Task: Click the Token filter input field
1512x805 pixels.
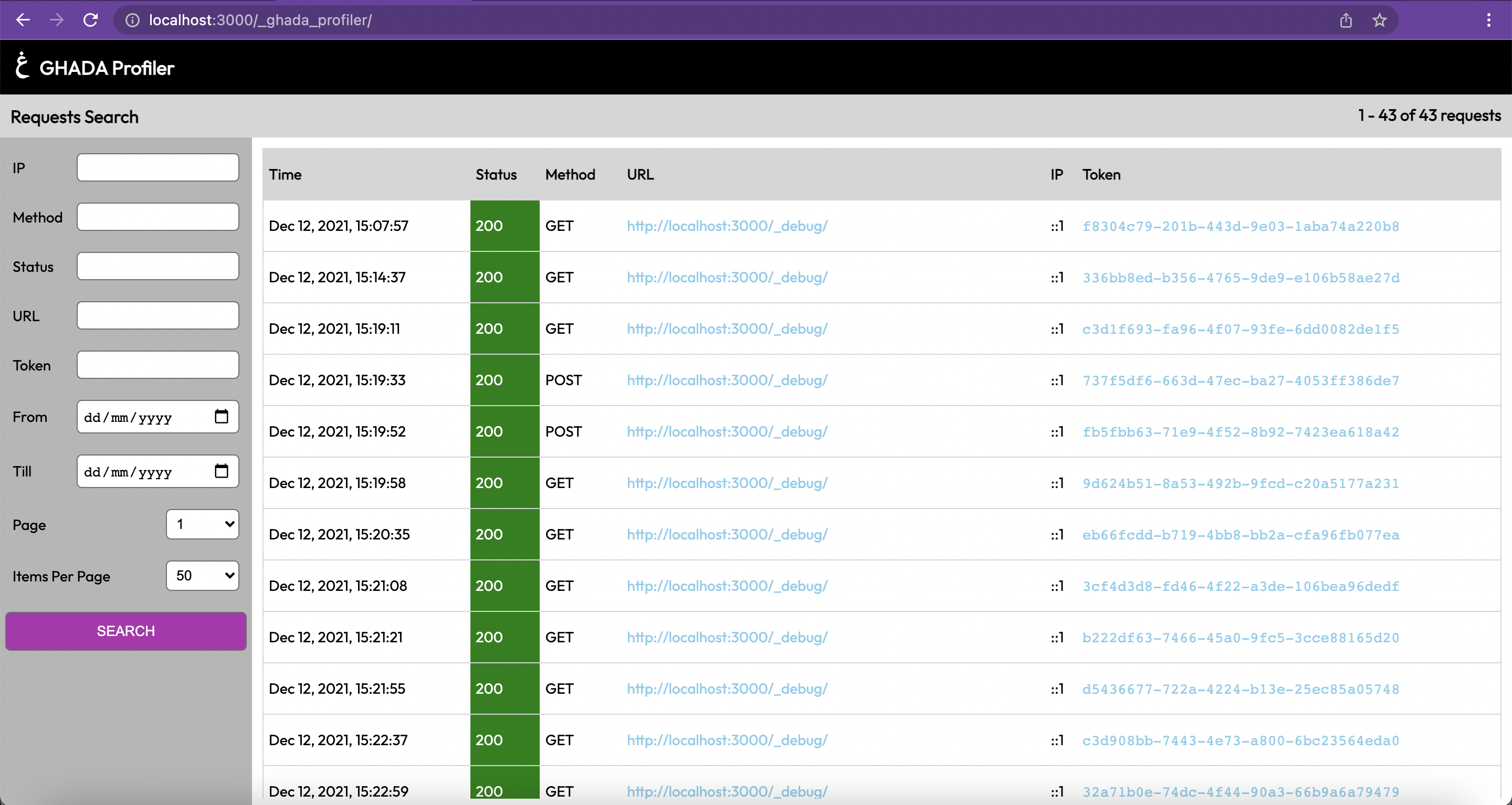Action: click(158, 365)
